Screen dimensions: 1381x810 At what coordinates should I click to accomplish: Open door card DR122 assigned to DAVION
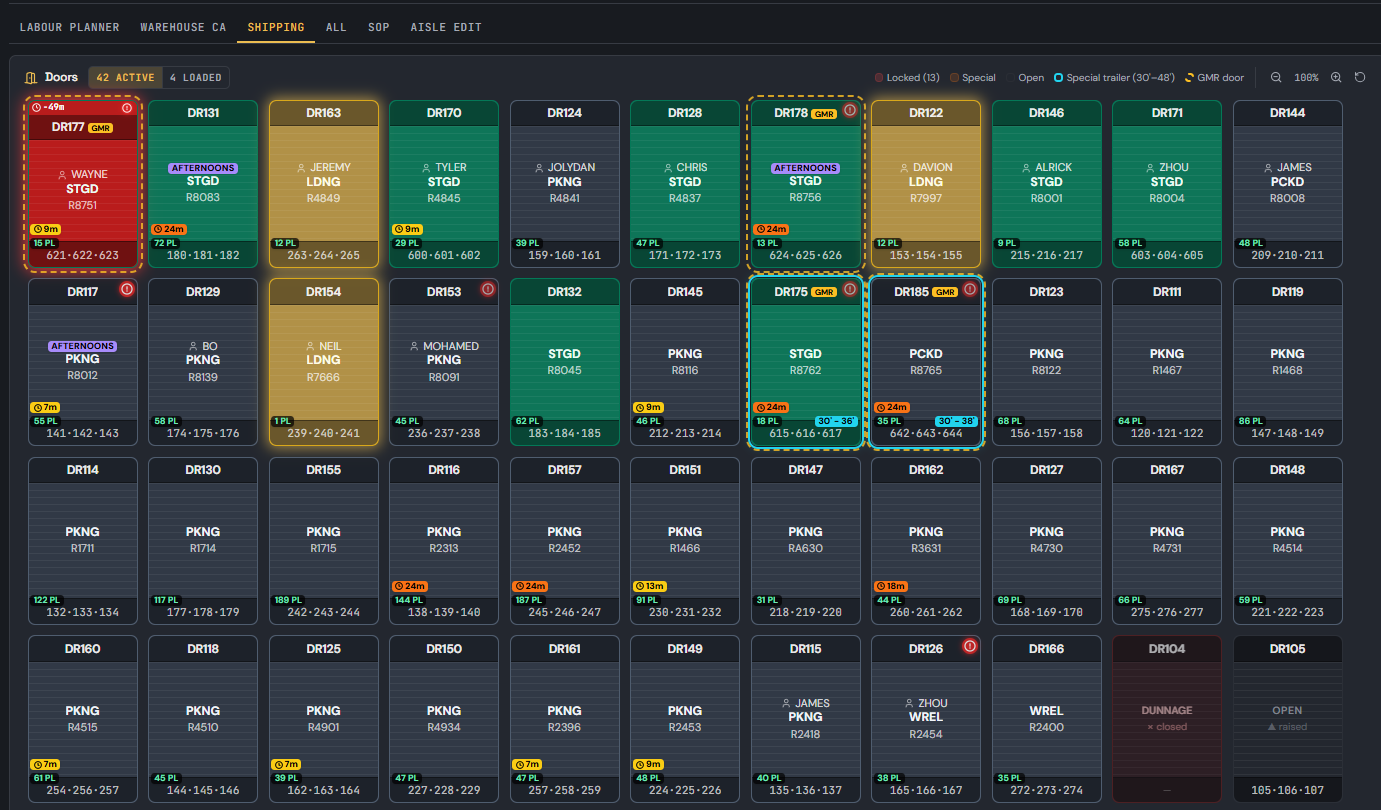click(x=926, y=184)
